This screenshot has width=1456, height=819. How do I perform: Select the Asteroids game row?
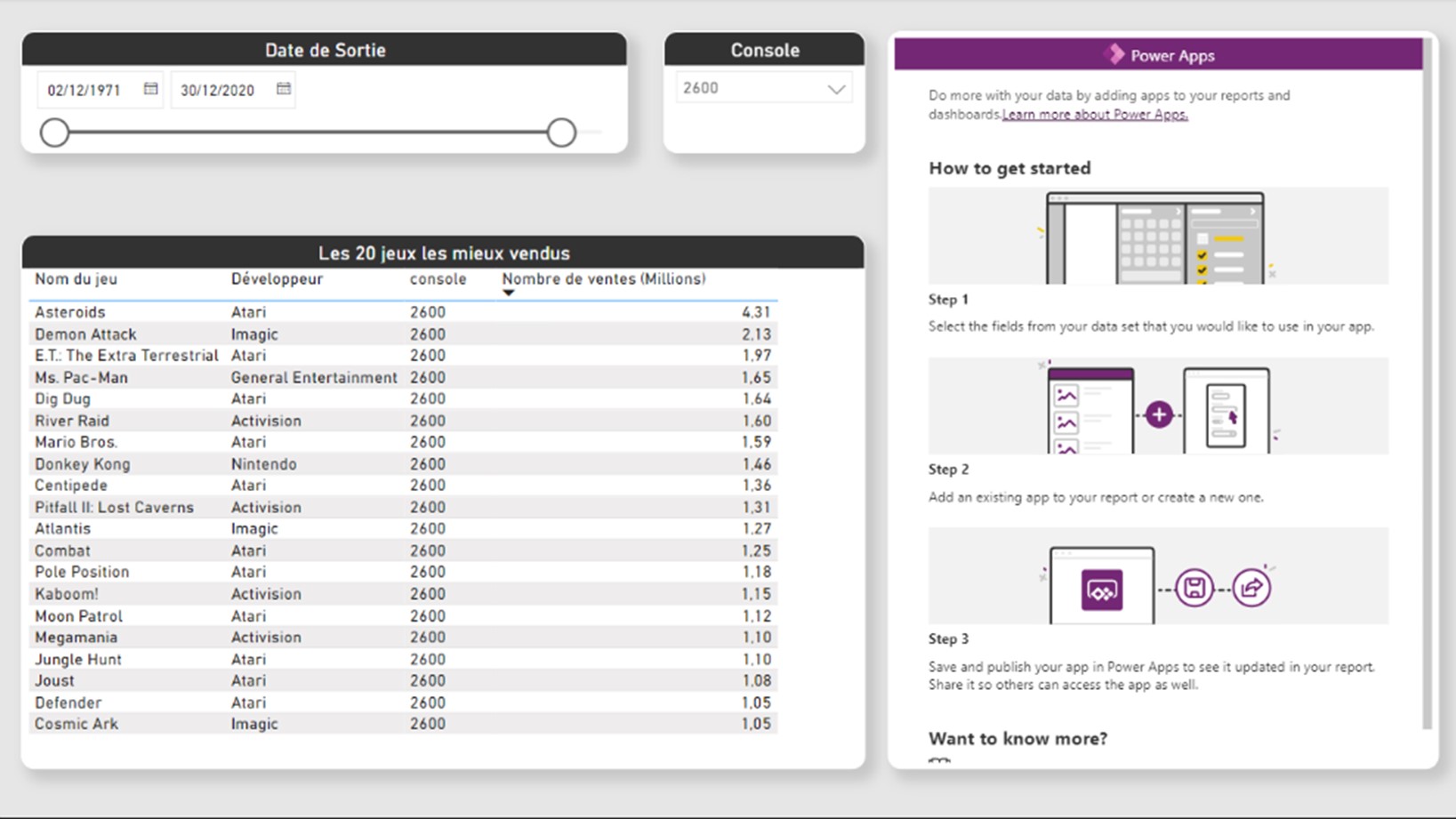click(403, 312)
